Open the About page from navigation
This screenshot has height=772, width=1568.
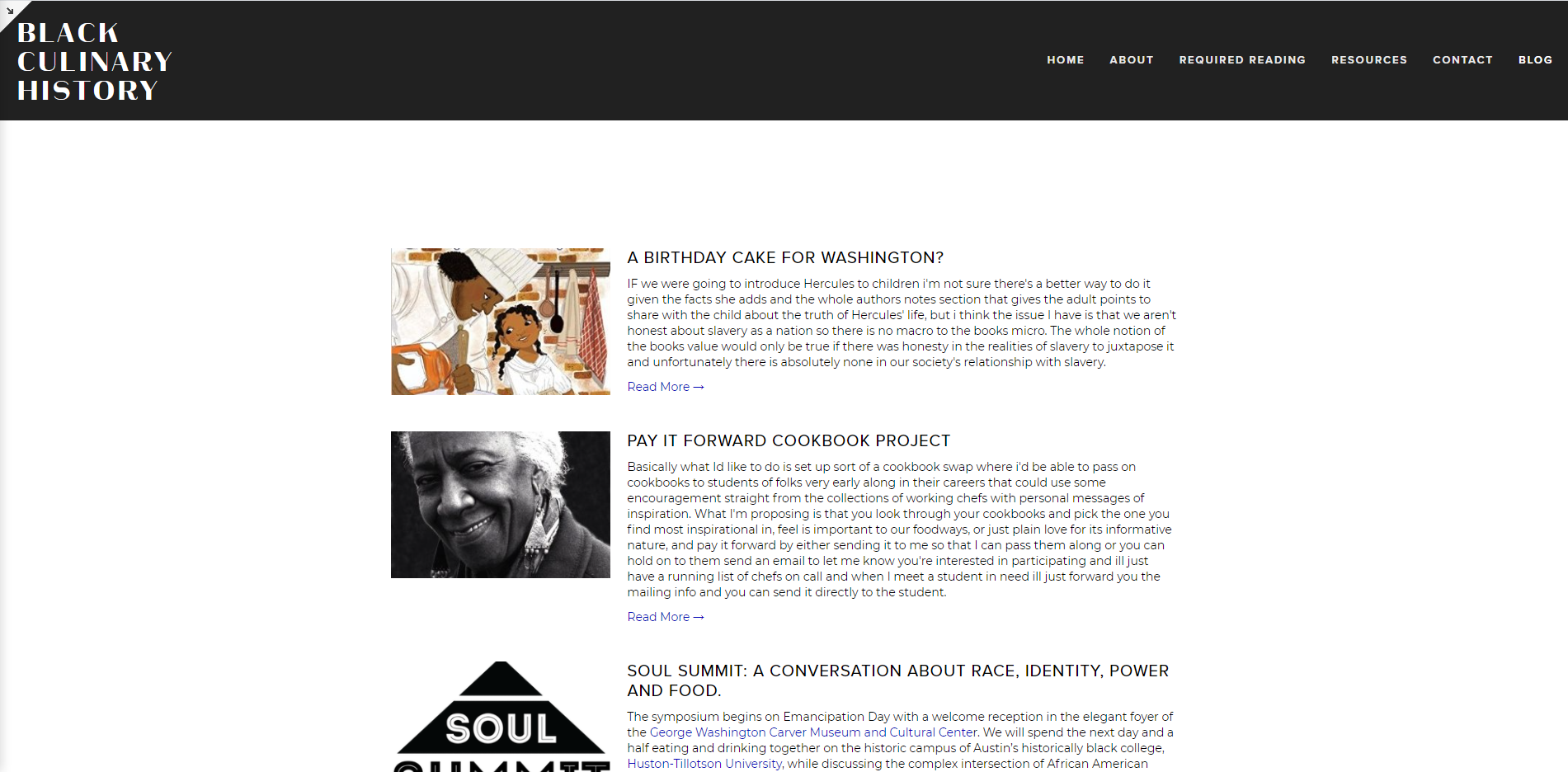pyautogui.click(x=1131, y=60)
